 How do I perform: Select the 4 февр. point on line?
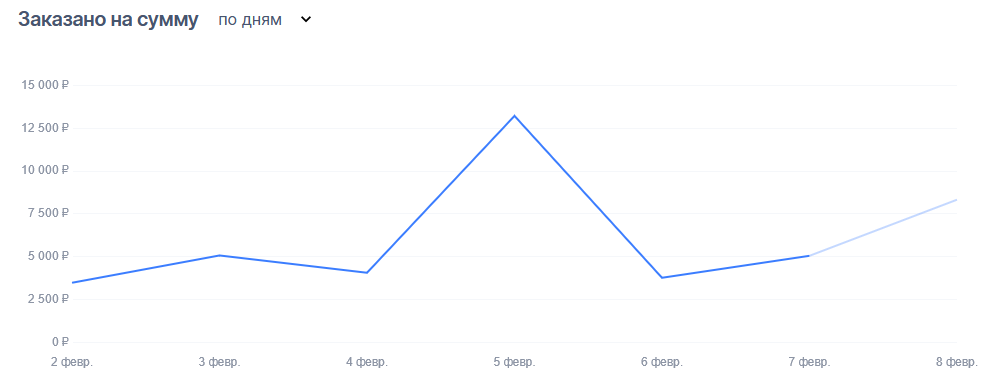[367, 273]
